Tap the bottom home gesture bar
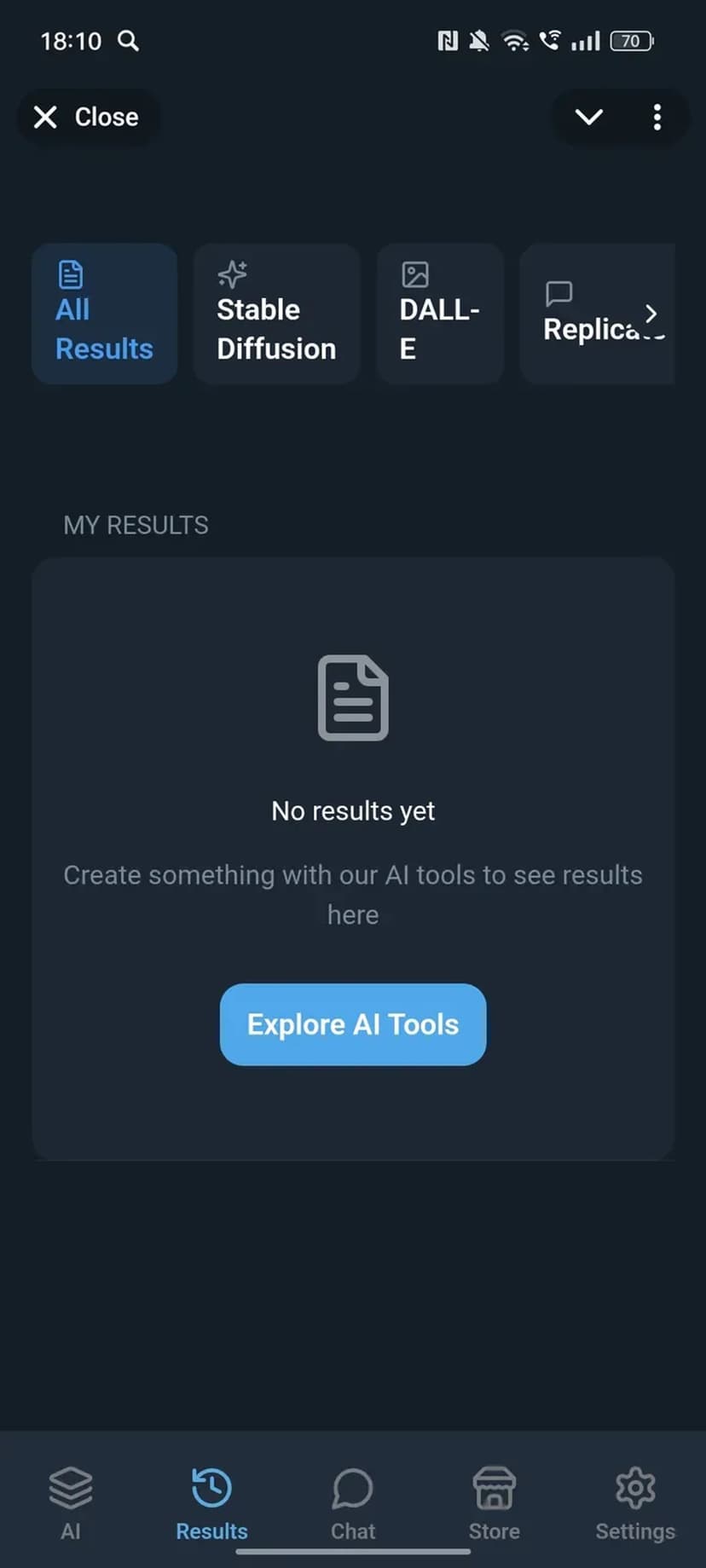The height and width of the screenshot is (1568, 706). coord(353,1552)
